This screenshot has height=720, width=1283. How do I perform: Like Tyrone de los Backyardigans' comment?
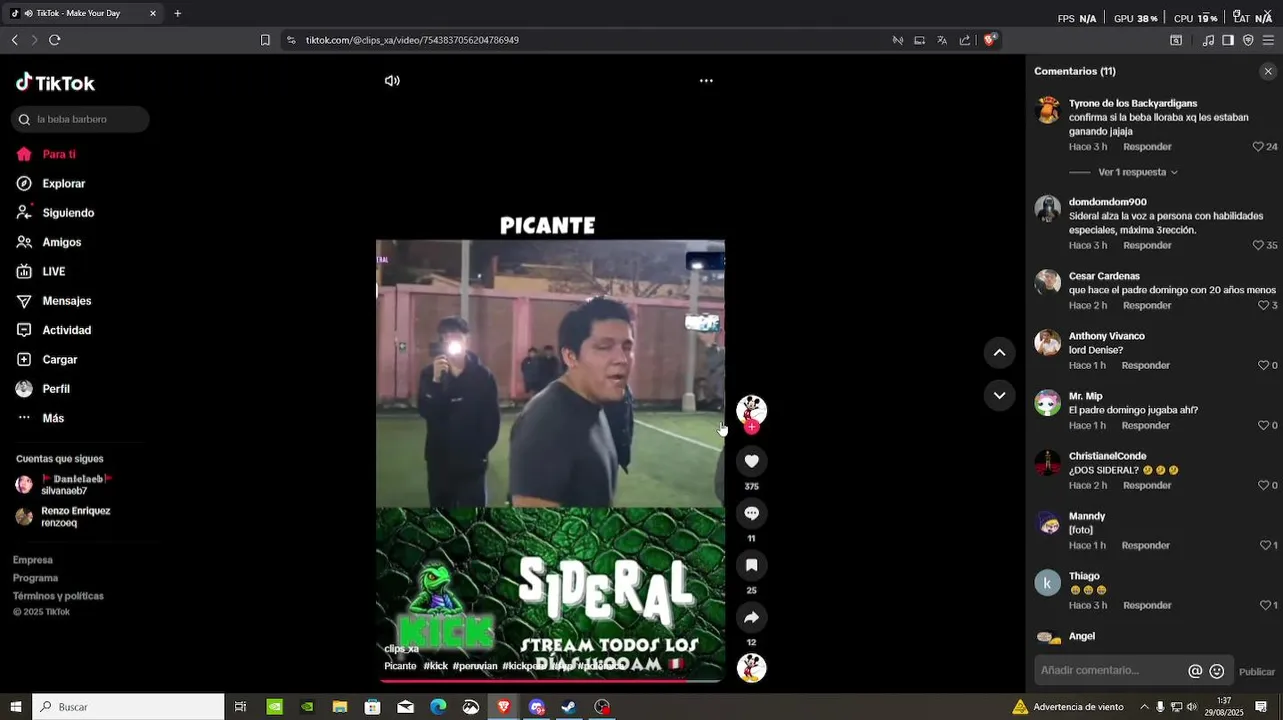pyautogui.click(x=1258, y=147)
